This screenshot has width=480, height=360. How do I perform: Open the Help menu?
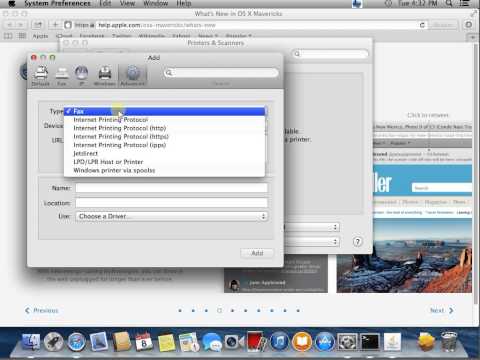(184, 4)
